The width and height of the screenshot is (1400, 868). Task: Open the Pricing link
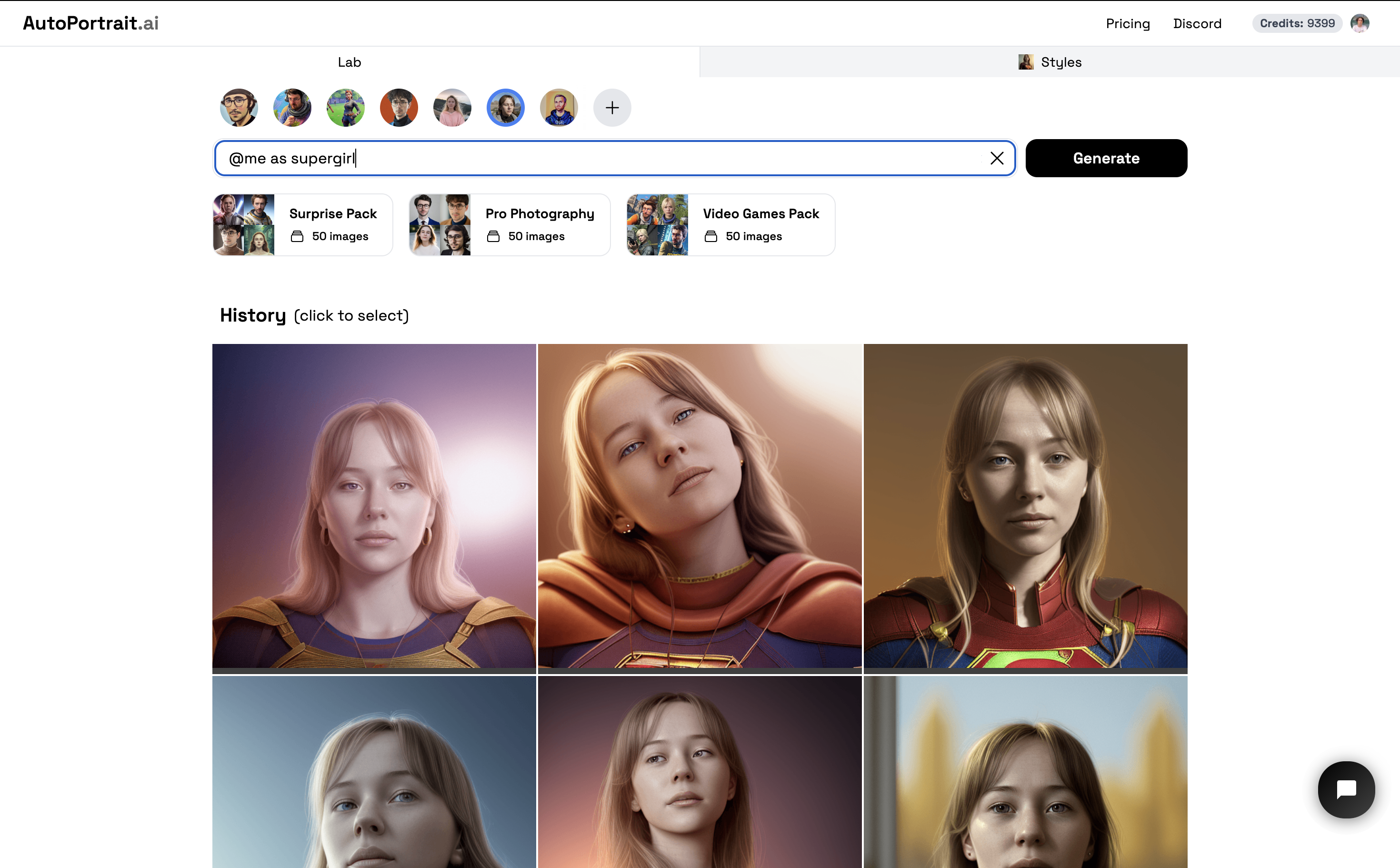pyautogui.click(x=1128, y=23)
